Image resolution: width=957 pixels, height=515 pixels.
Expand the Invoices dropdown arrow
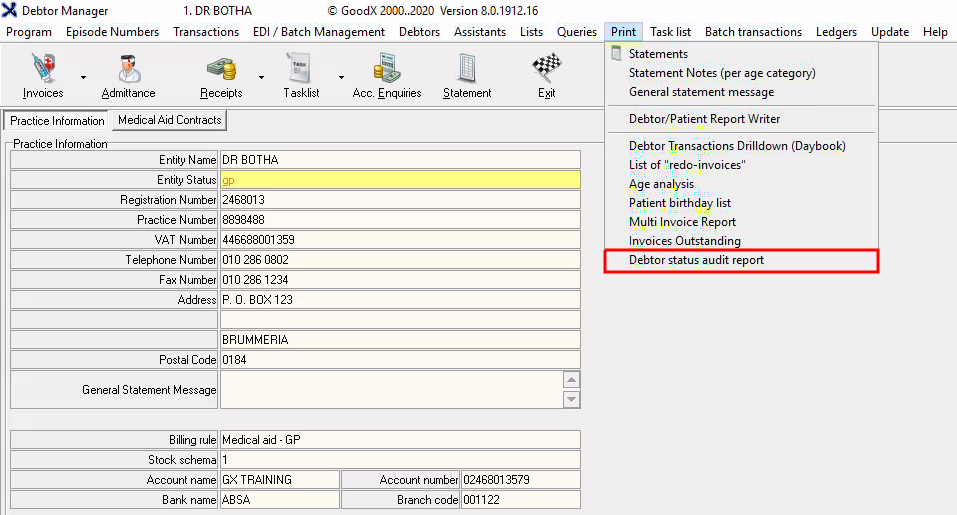[83, 77]
